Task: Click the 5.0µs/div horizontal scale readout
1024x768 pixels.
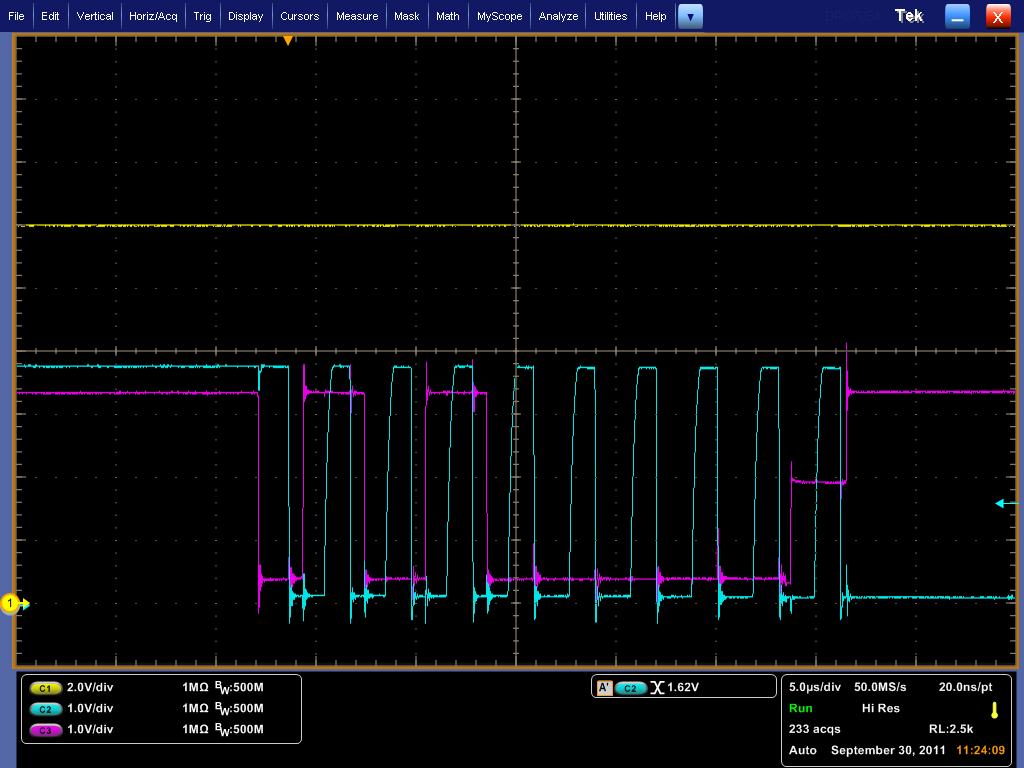Action: 817,687
